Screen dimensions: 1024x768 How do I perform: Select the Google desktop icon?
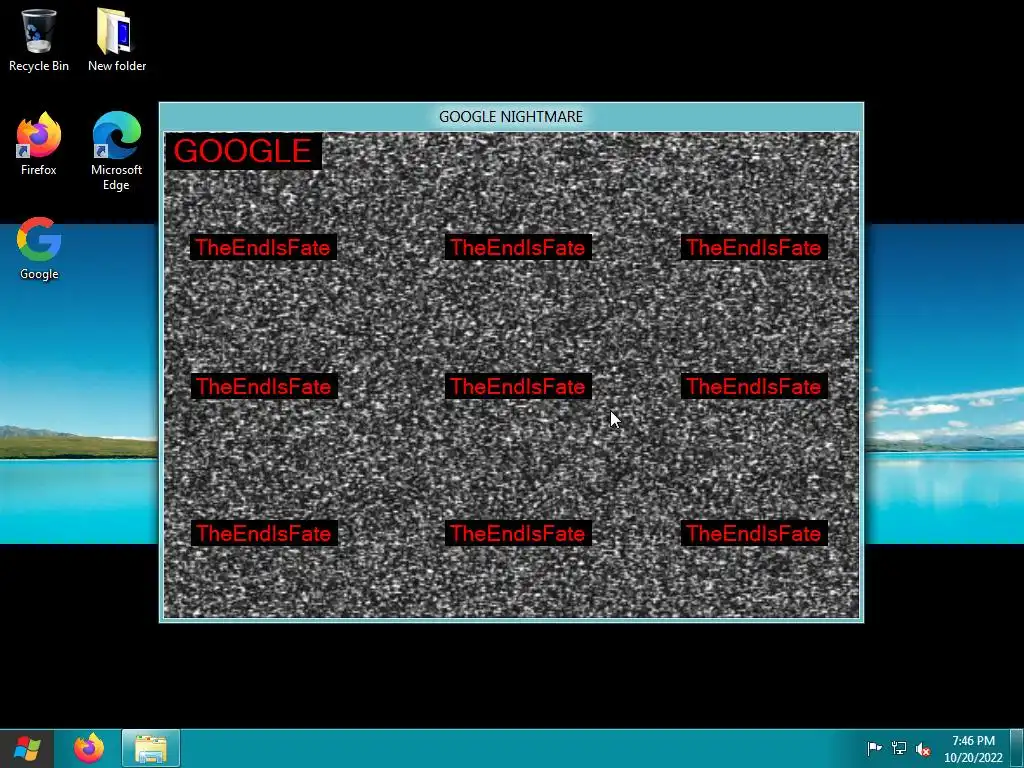[39, 249]
